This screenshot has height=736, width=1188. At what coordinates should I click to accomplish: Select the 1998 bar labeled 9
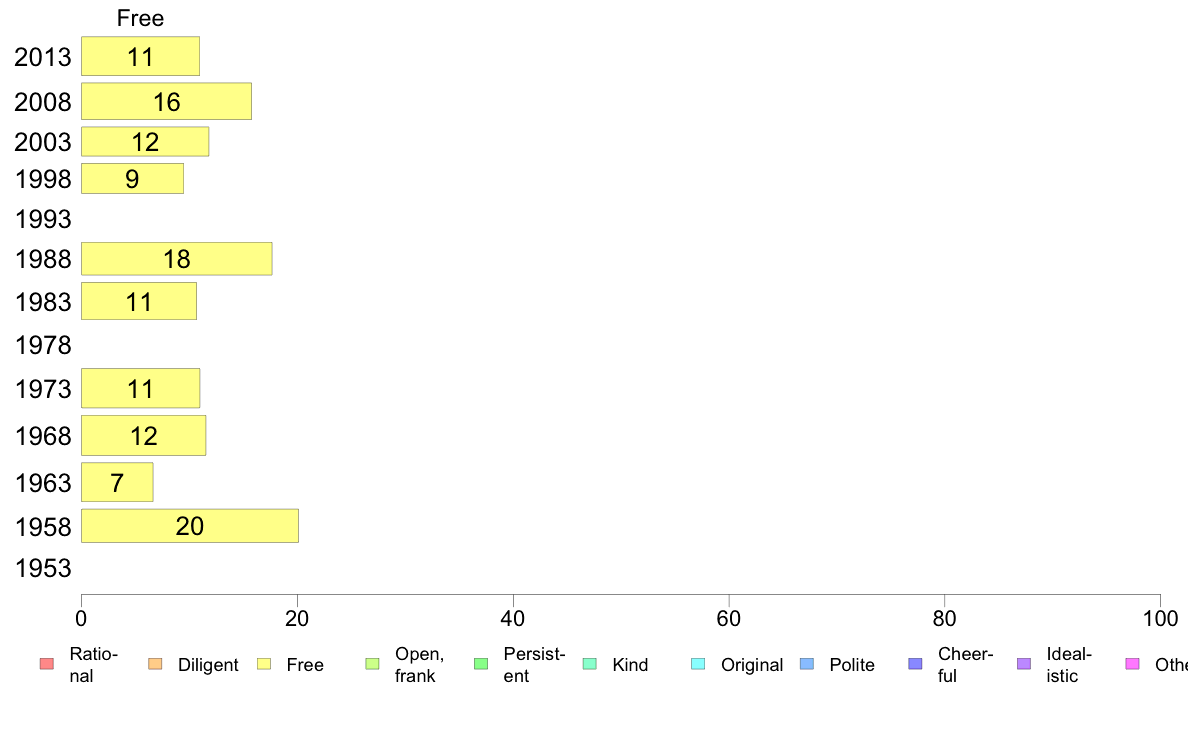tap(132, 179)
